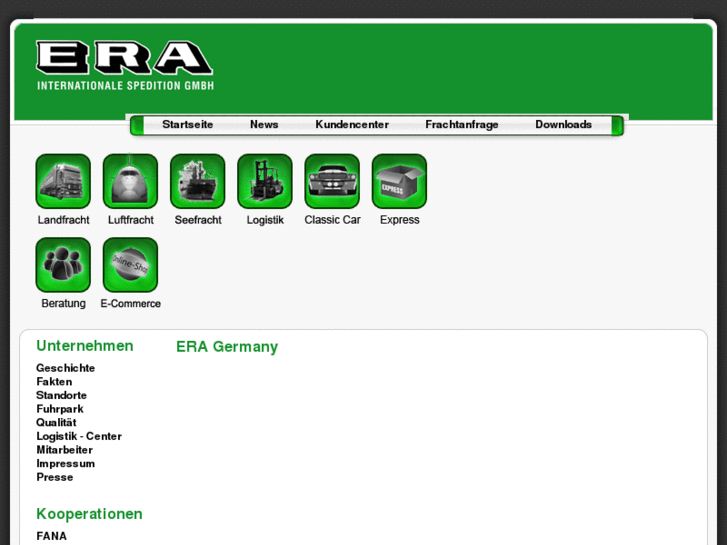Open the Classic Car icon
Image resolution: width=727 pixels, height=545 pixels.
point(332,181)
